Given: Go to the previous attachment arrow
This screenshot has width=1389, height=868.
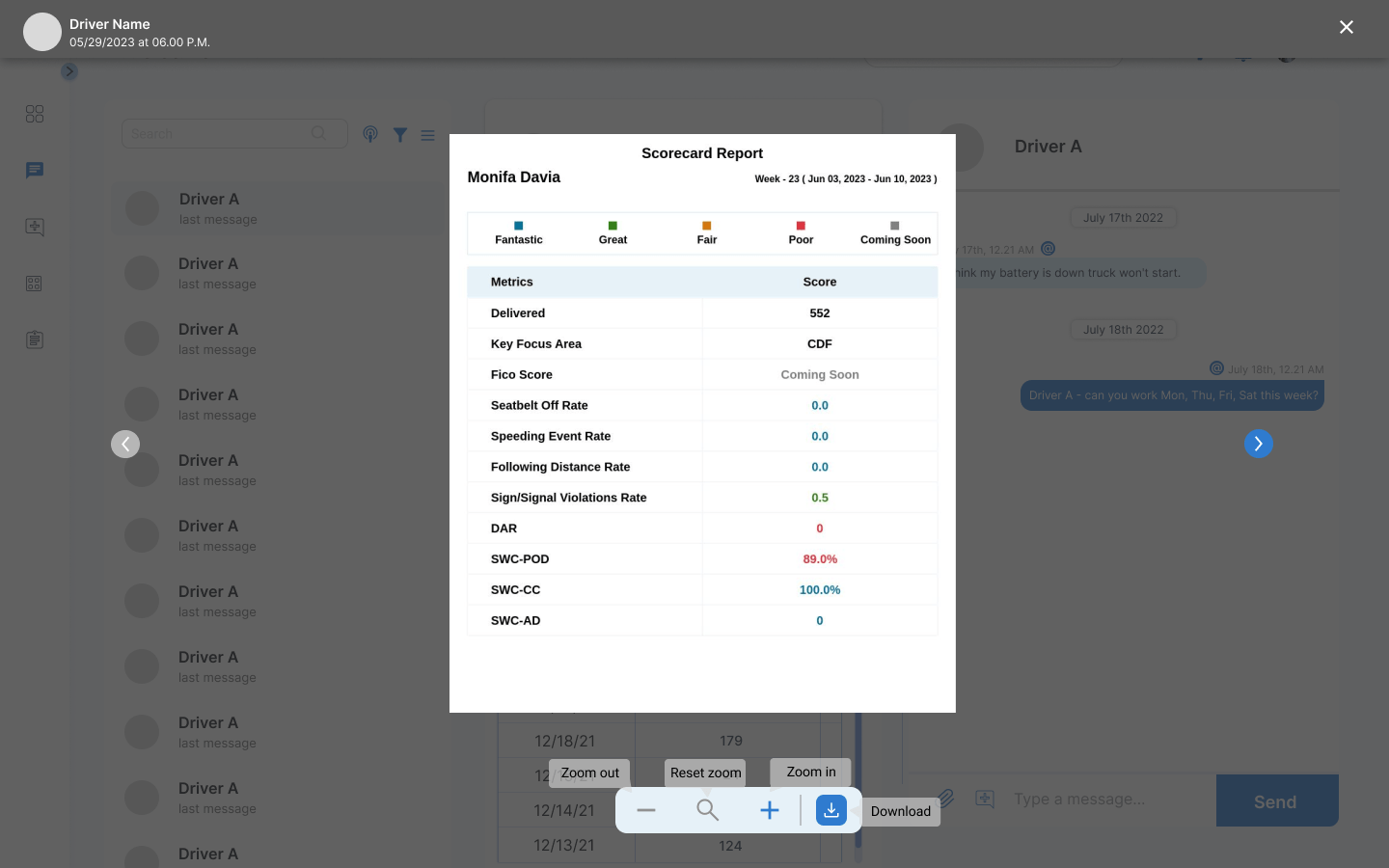Looking at the screenshot, I should [125, 444].
